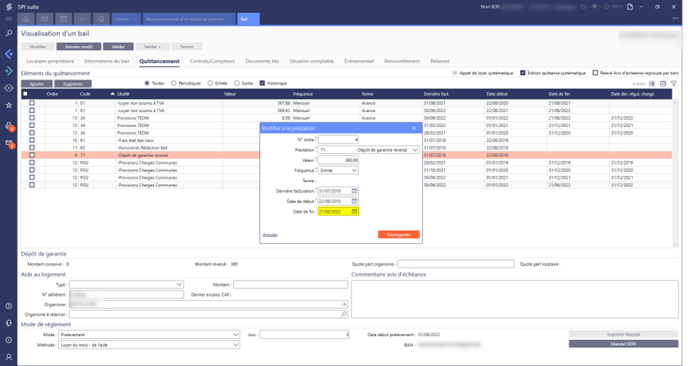Toggle Edition quittance systématique checkbox

click(523, 73)
